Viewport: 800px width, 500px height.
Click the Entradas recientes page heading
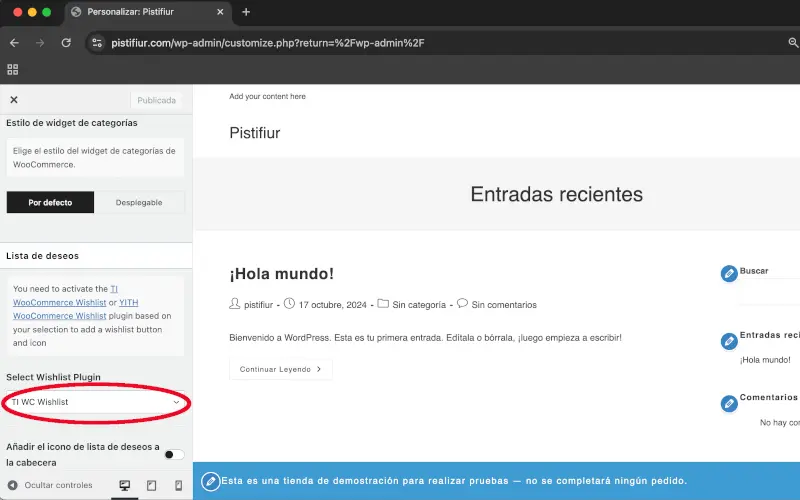click(557, 194)
